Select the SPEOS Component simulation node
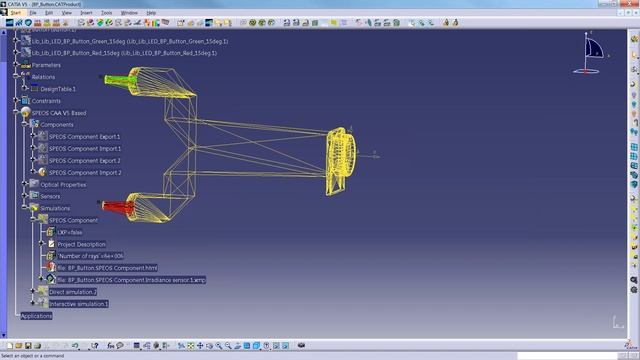 coord(73,220)
